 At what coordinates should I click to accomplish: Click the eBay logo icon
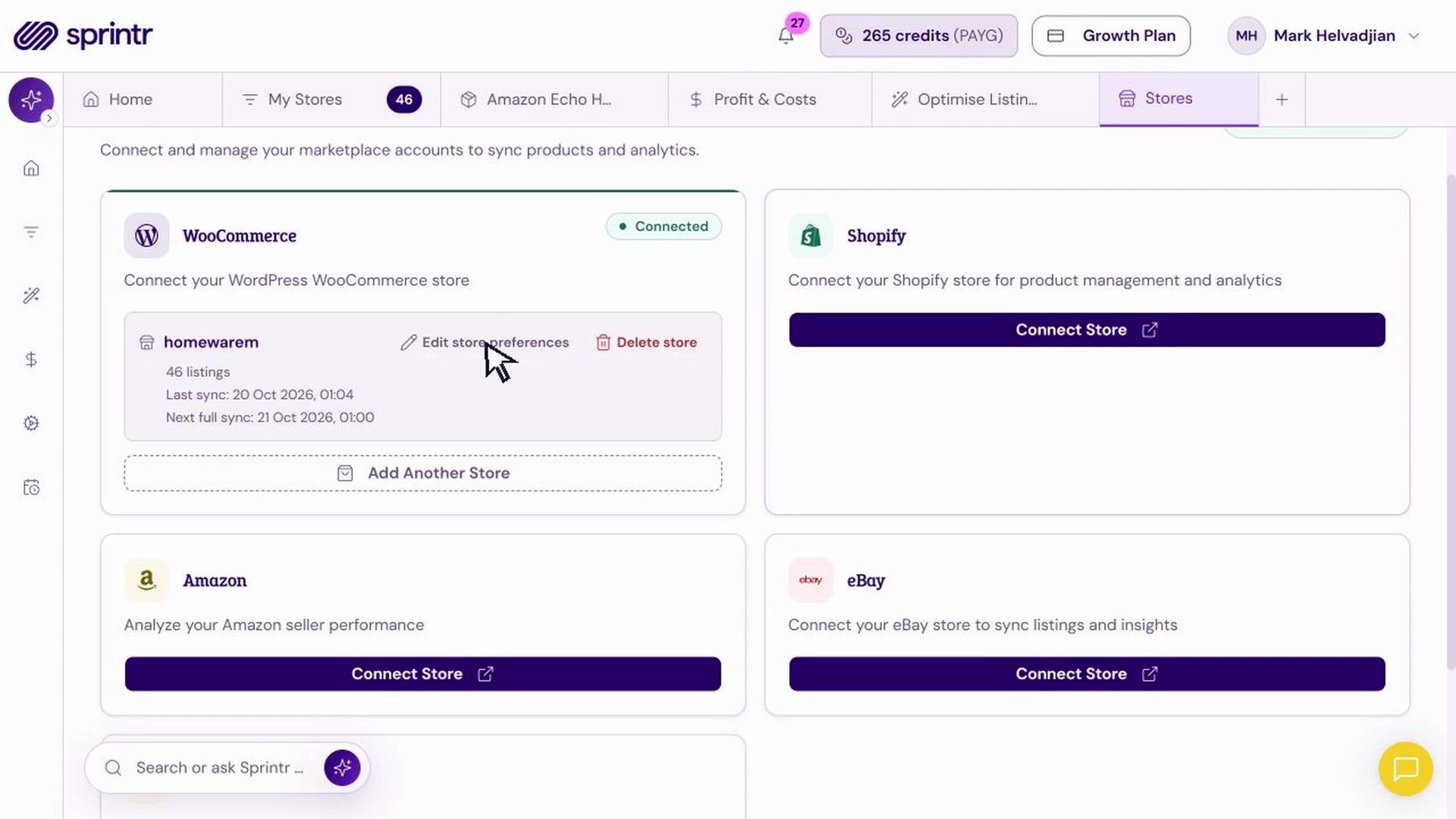[x=811, y=580]
